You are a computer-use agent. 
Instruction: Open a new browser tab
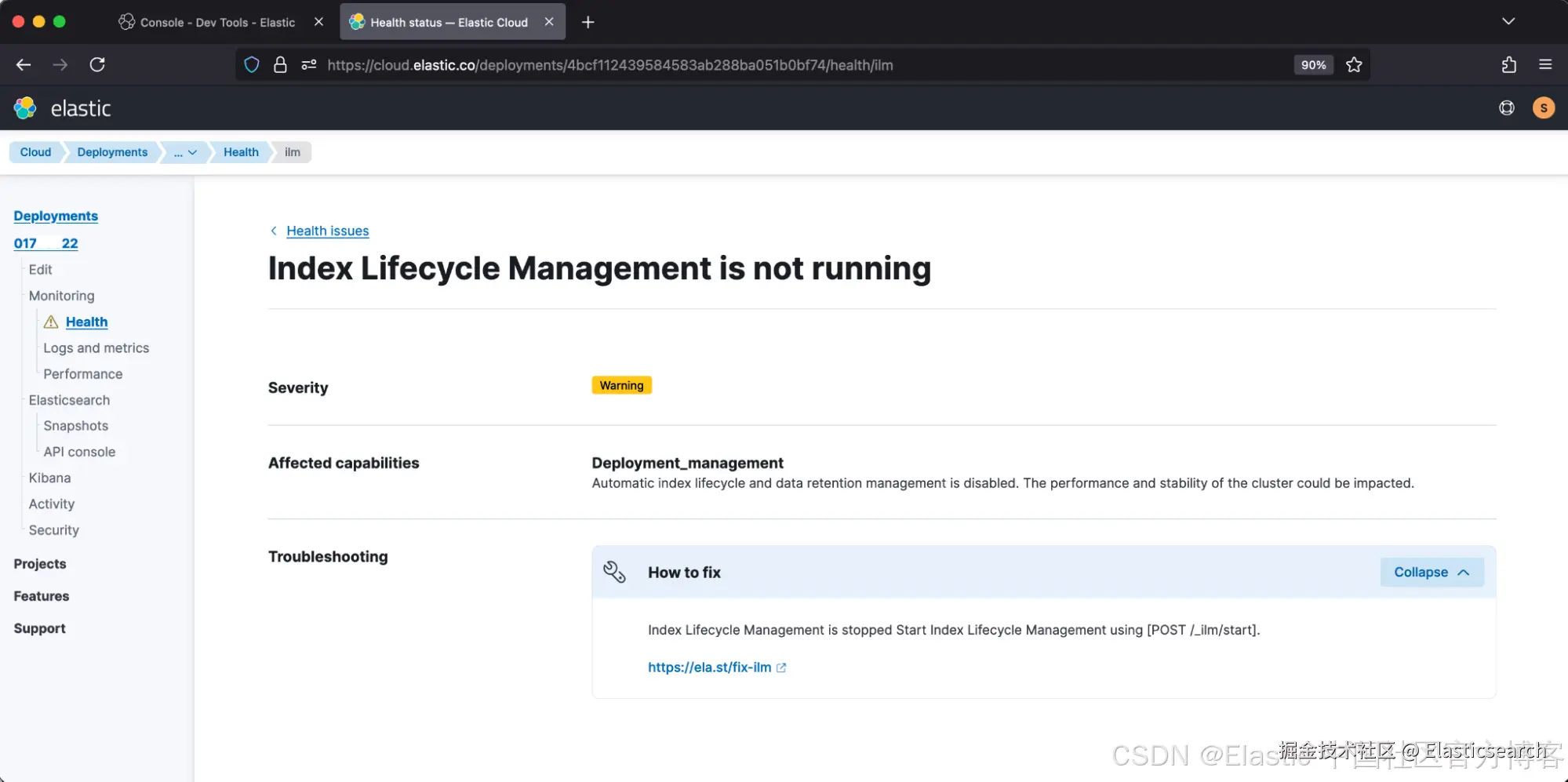click(x=588, y=23)
